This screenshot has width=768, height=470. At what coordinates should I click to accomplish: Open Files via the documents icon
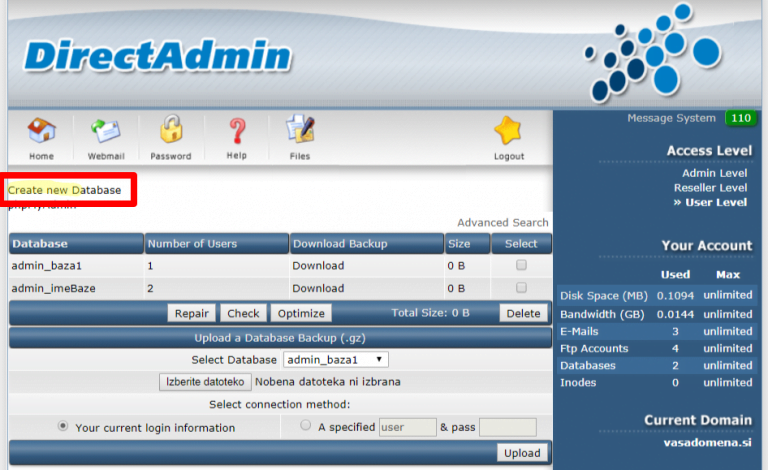pyautogui.click(x=300, y=129)
